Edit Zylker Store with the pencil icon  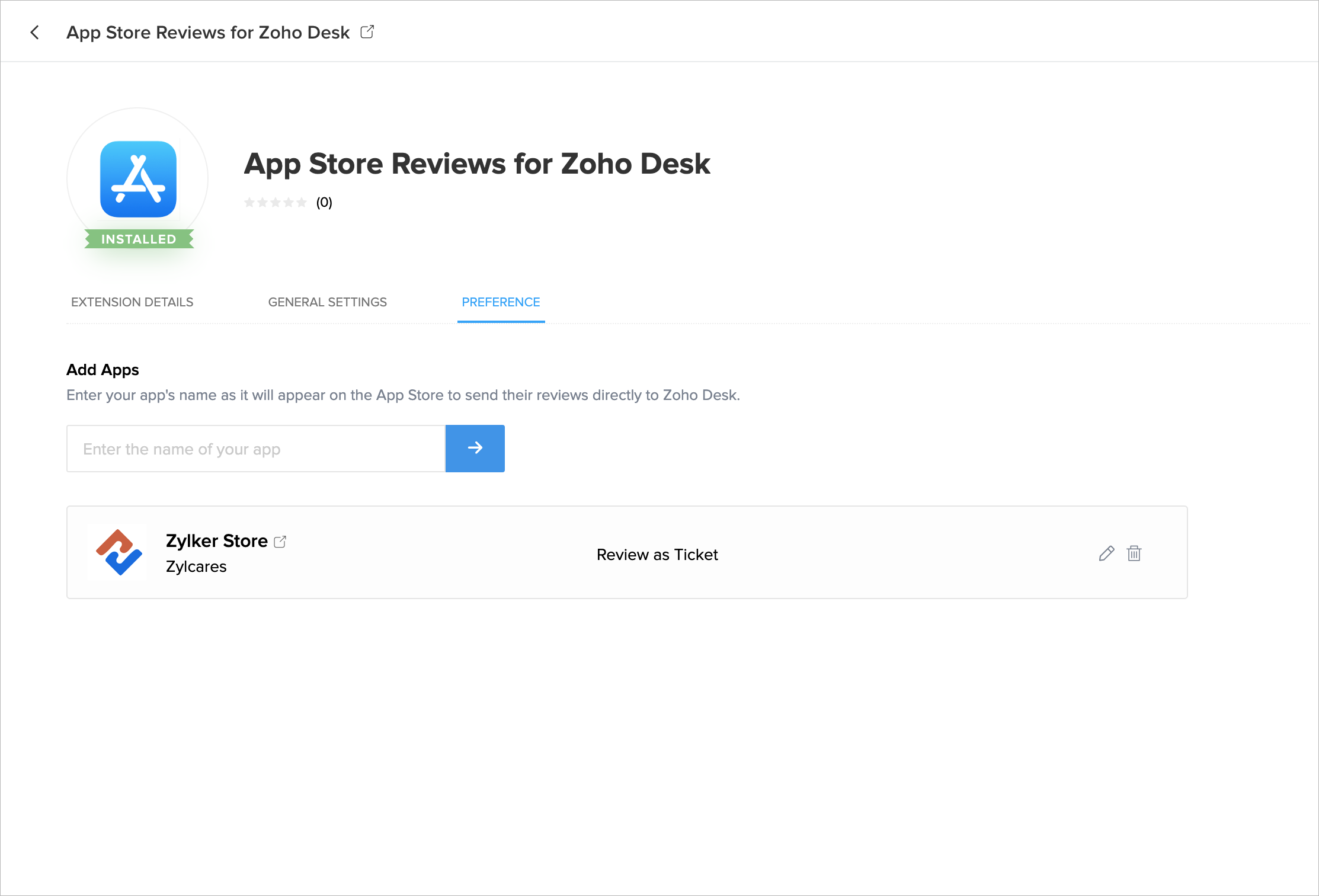[x=1106, y=553]
